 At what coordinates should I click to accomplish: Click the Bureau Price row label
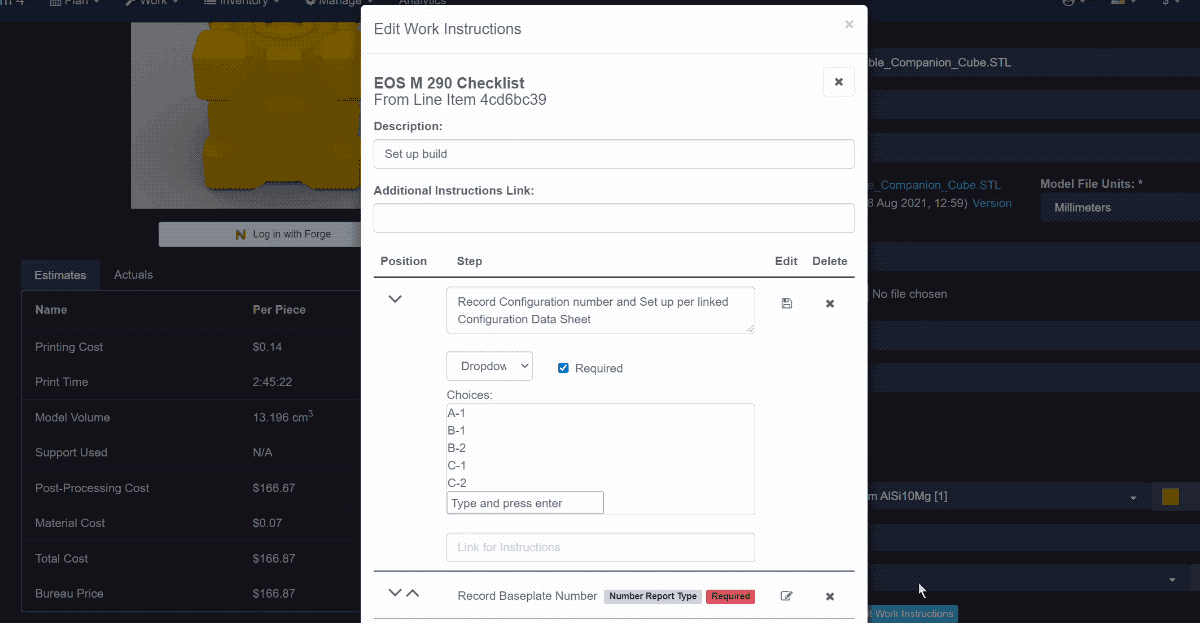(69, 594)
